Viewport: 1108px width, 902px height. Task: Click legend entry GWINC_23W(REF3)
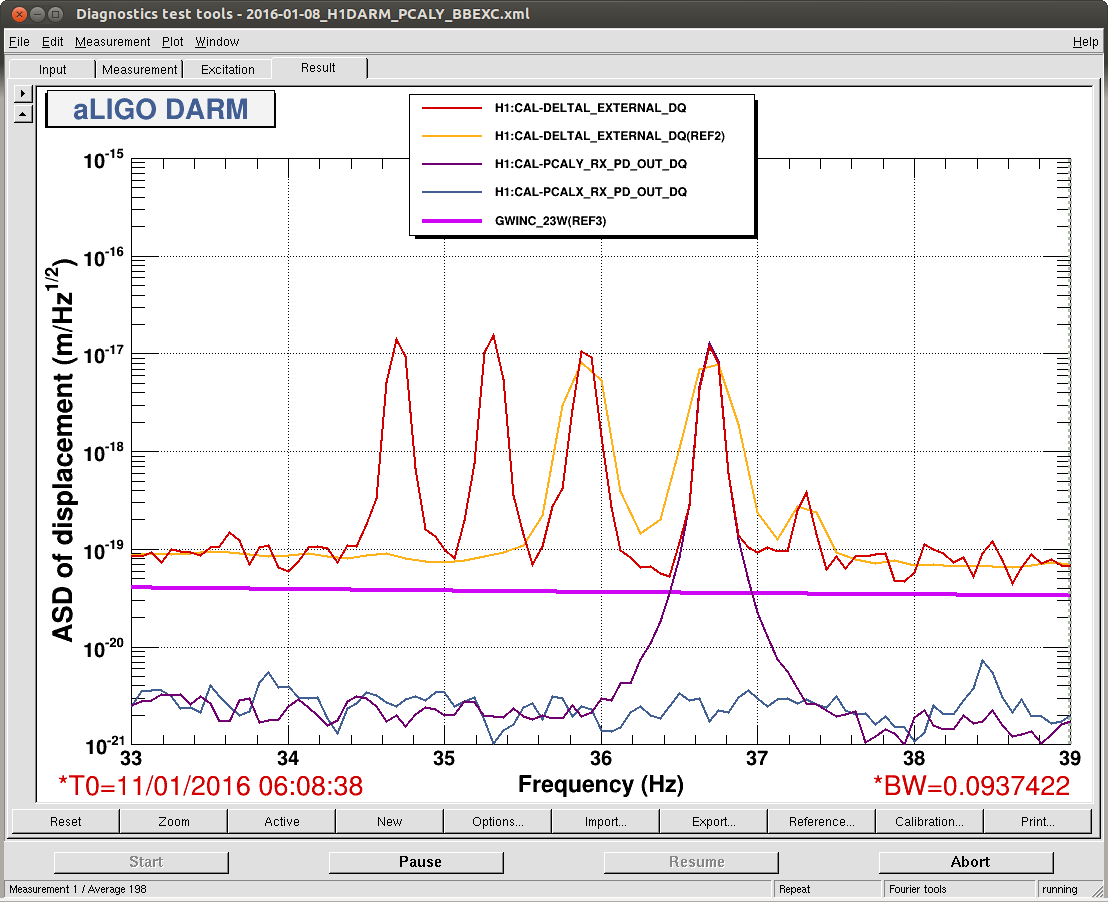pyautogui.click(x=550, y=221)
